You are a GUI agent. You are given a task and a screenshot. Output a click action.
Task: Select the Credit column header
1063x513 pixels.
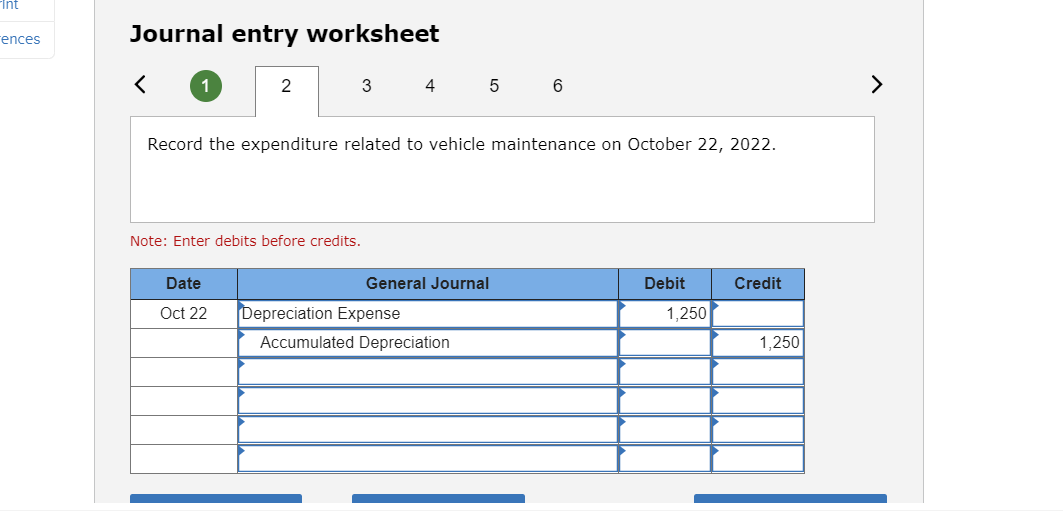tap(758, 284)
